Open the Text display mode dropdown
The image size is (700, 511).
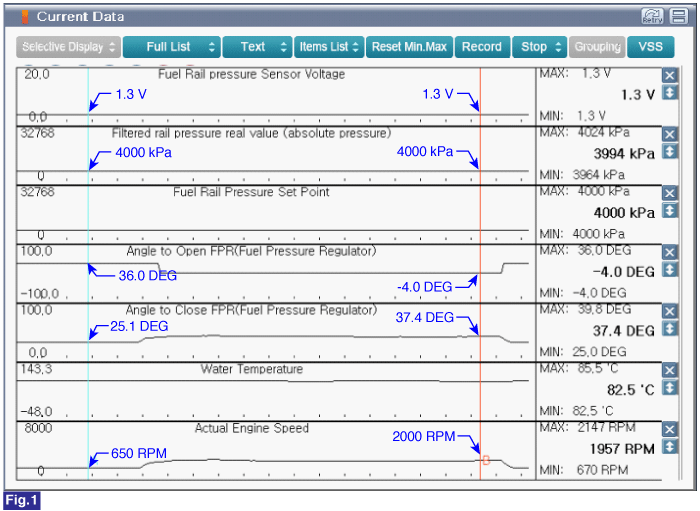click(x=257, y=47)
